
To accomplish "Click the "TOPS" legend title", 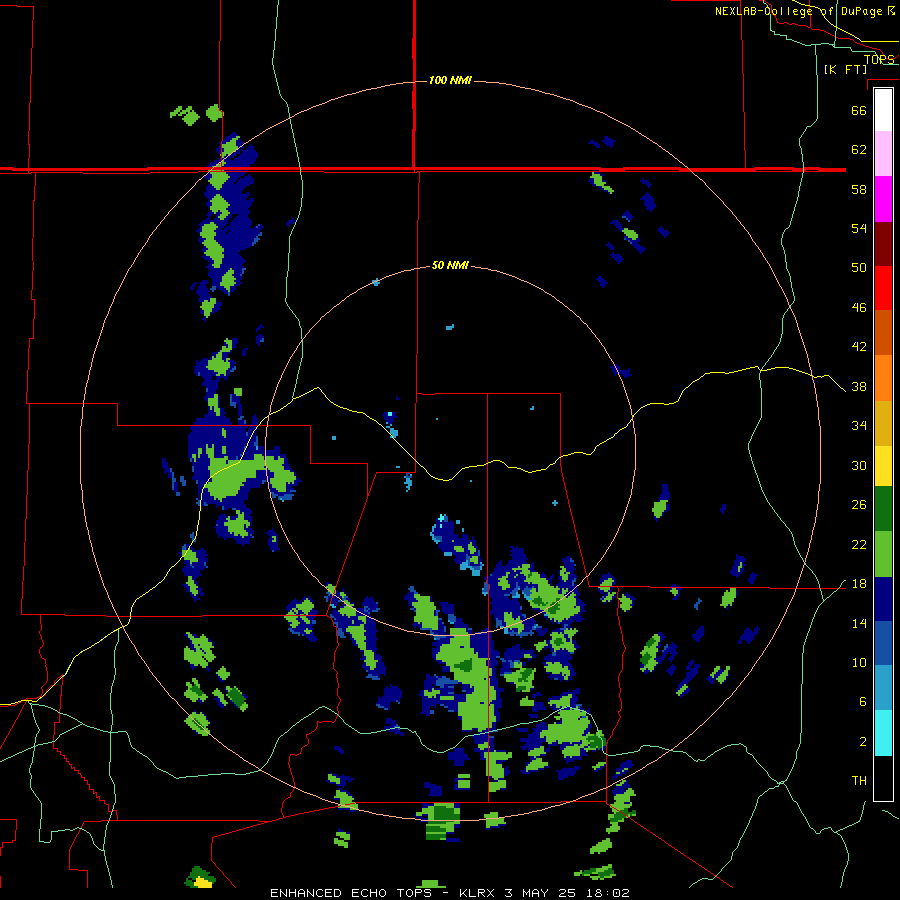I will pyautogui.click(x=879, y=59).
